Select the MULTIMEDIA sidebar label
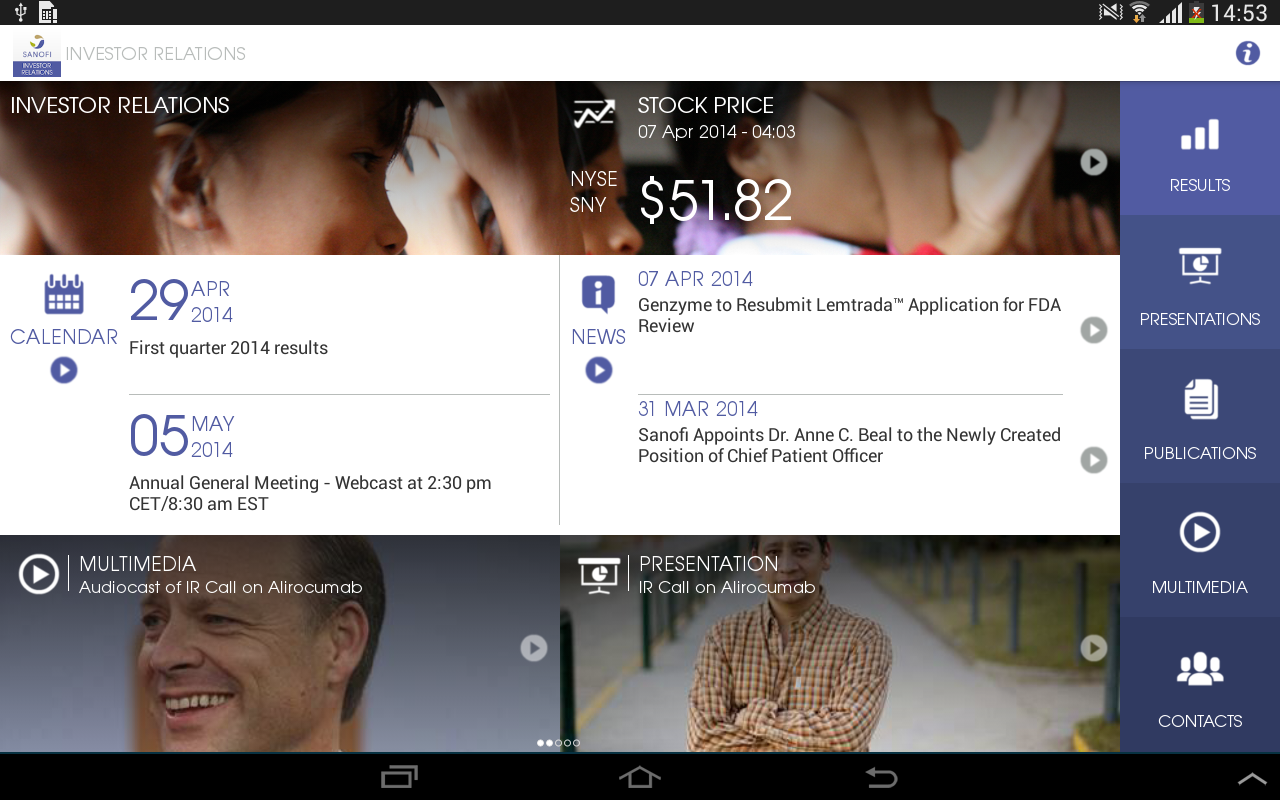1280x800 pixels. tap(1200, 587)
